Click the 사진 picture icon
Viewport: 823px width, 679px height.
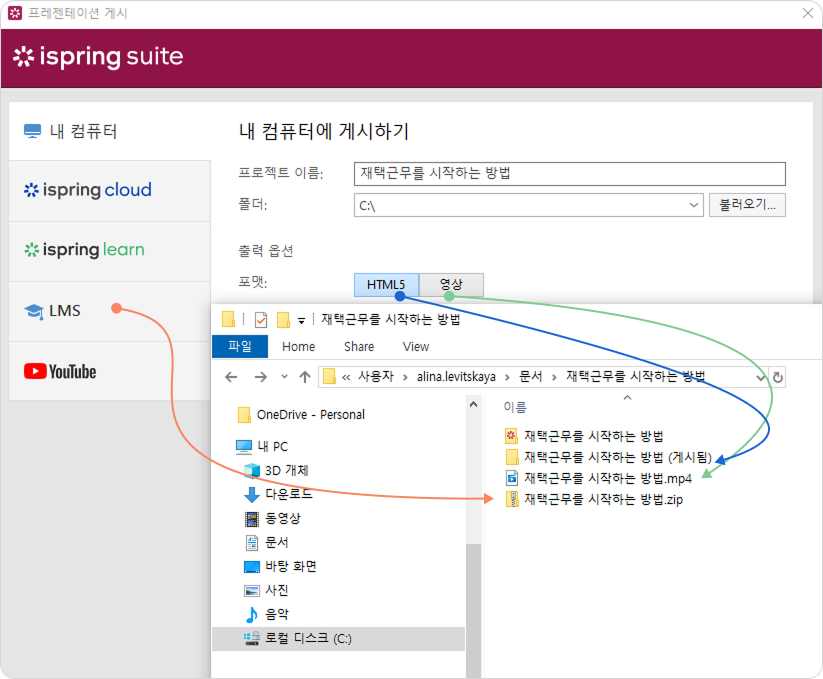252,591
